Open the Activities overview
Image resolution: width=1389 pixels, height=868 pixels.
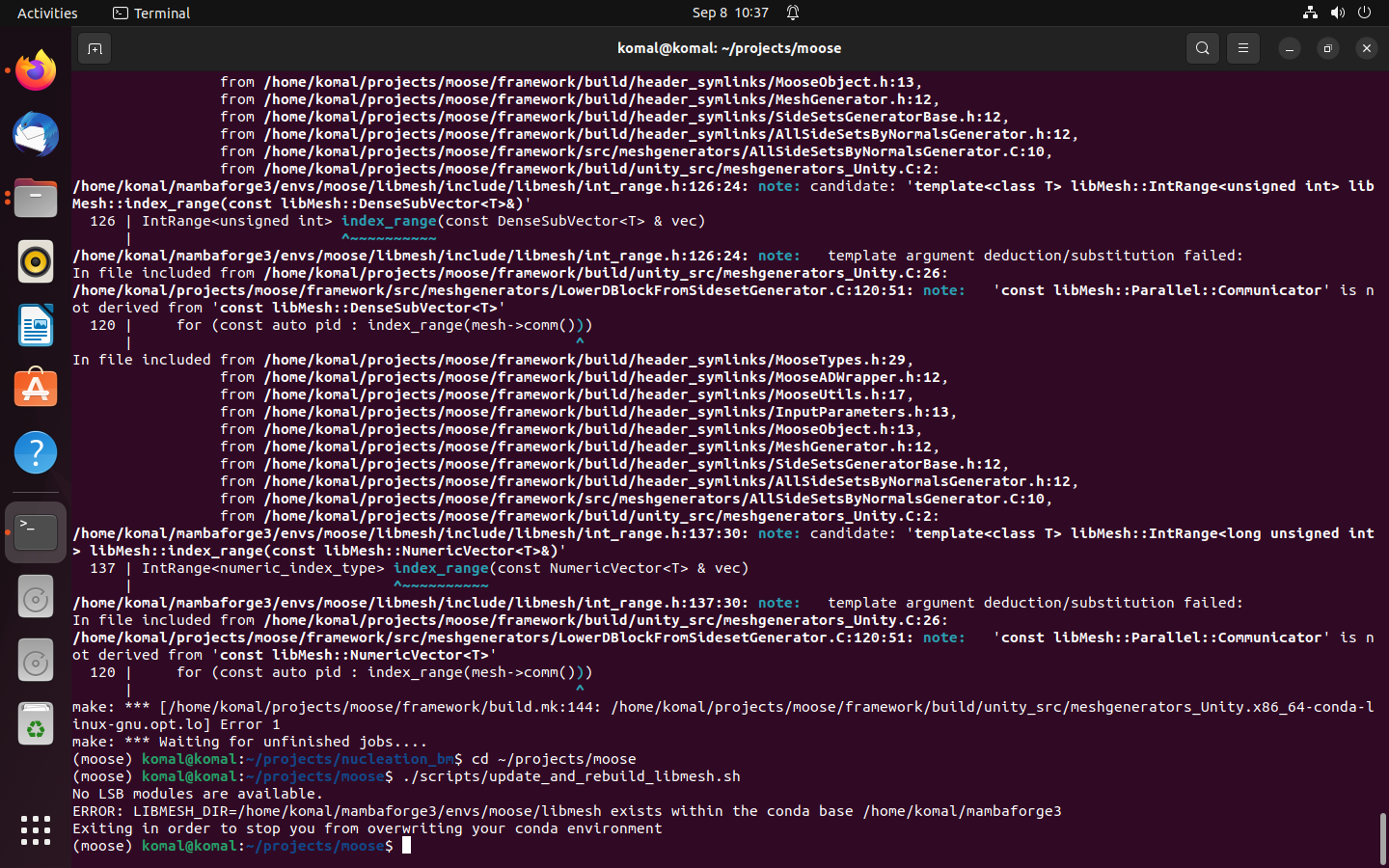tap(46, 13)
